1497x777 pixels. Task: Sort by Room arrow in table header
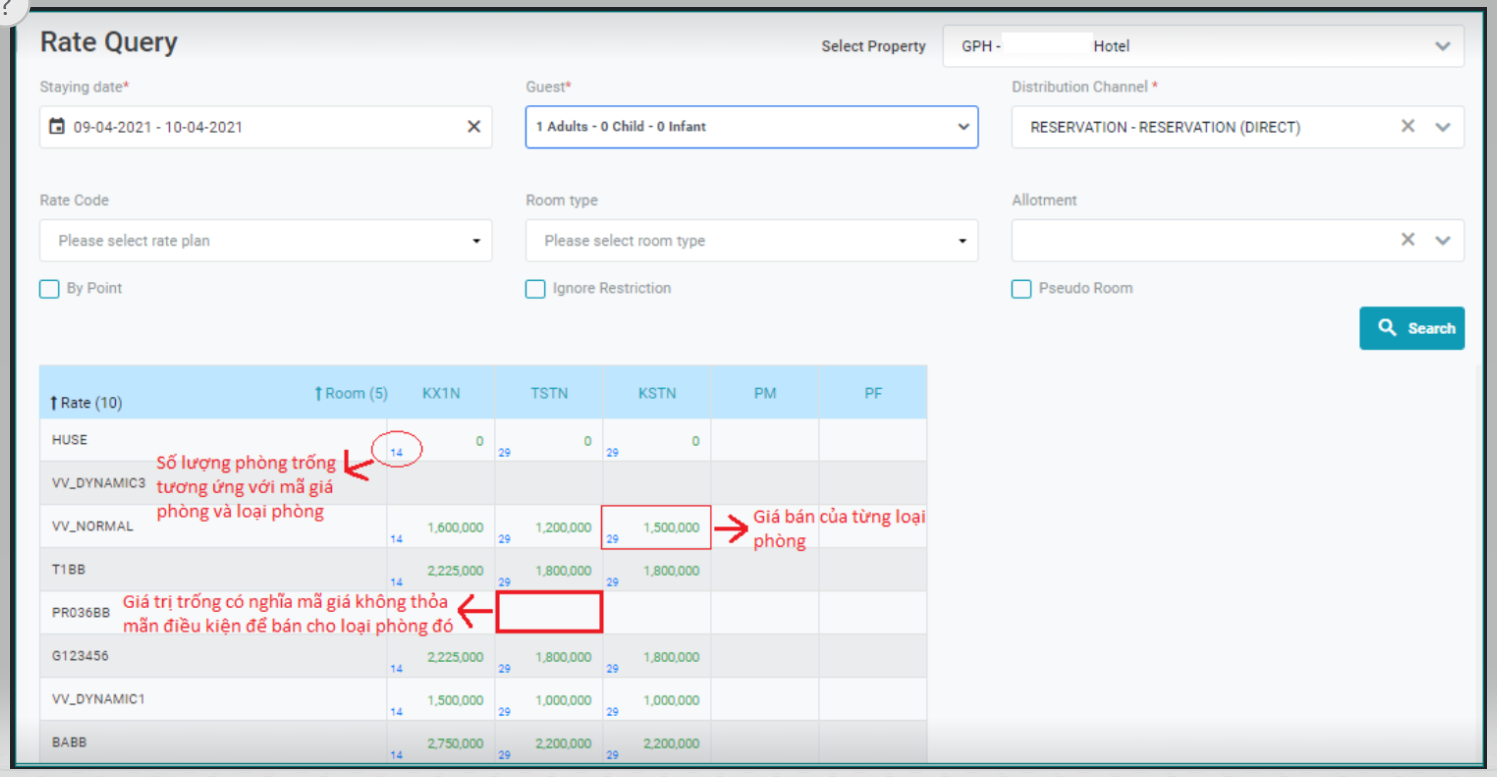(319, 394)
